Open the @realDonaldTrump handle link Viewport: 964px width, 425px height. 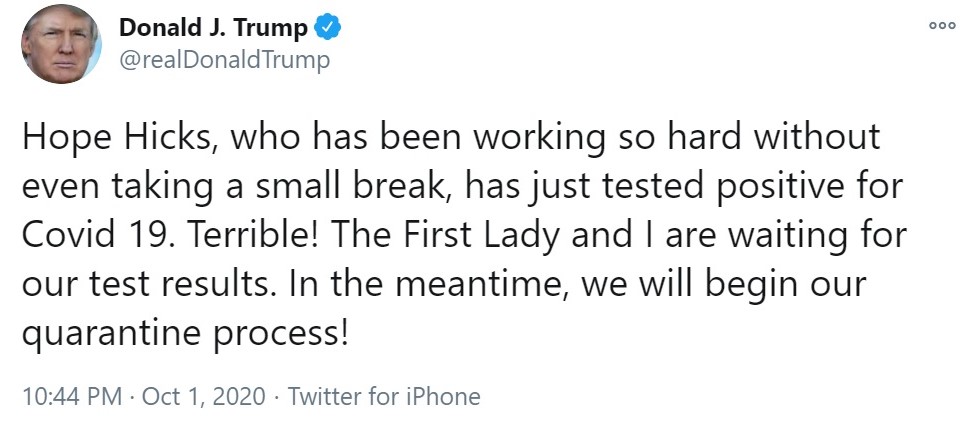pyautogui.click(x=224, y=61)
